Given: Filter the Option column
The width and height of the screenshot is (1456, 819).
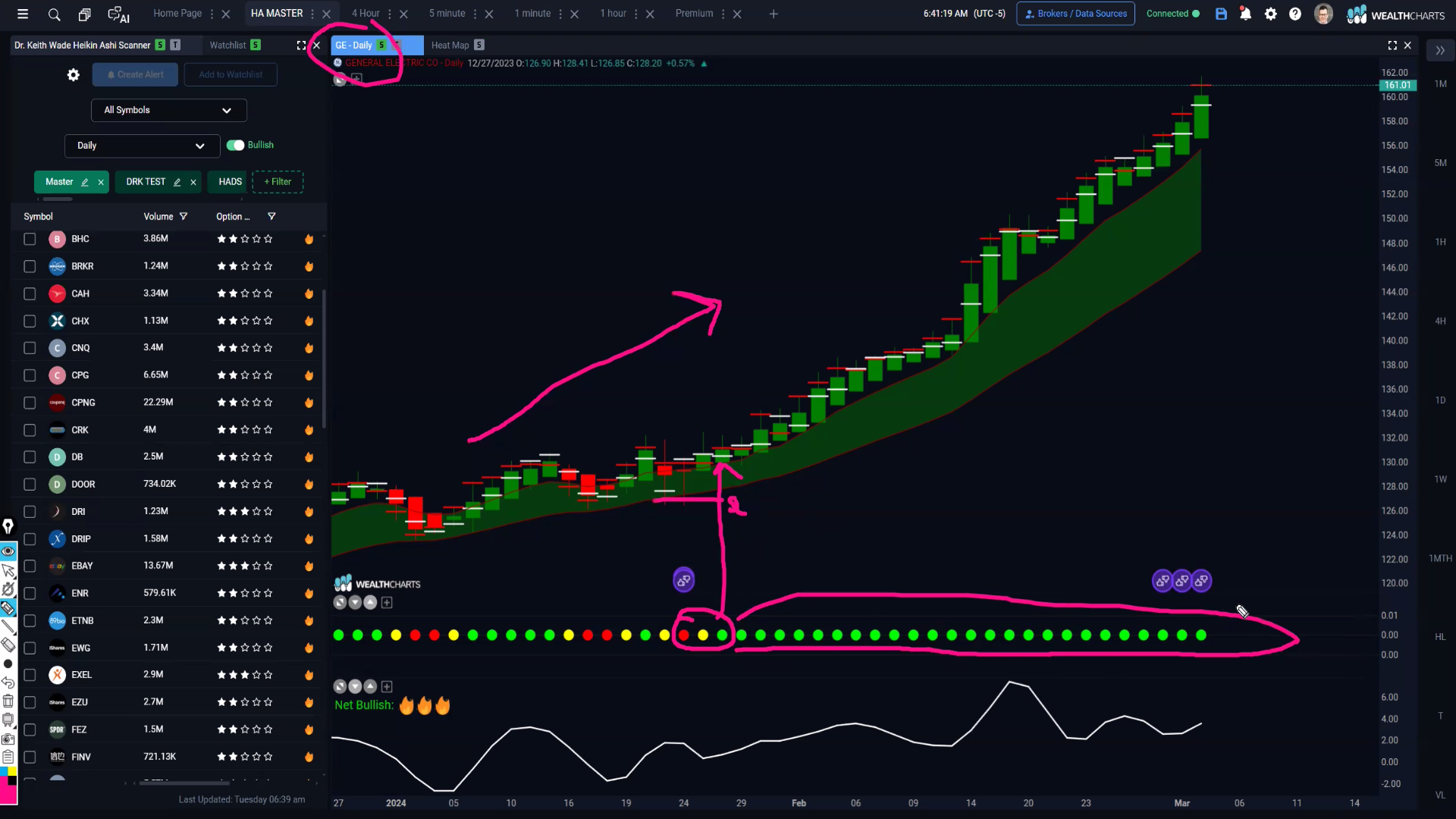Looking at the screenshot, I should [x=271, y=216].
